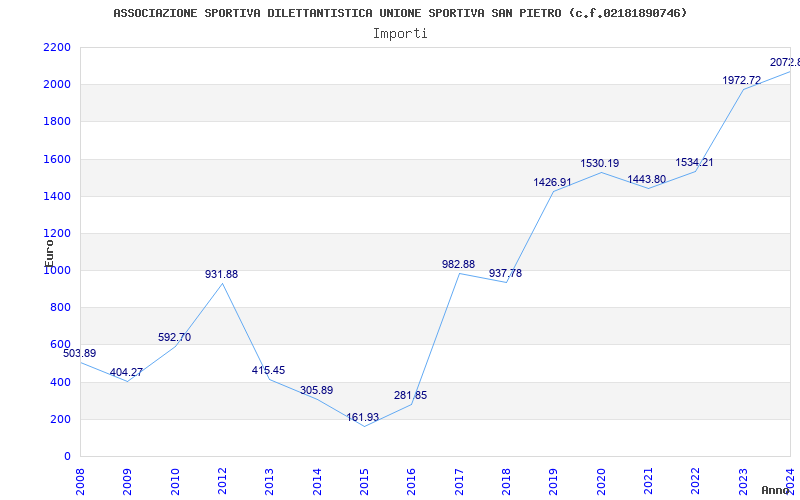This screenshot has height=500, width=800.
Task: Click the 2200 y-axis tick label
Action: (x=57, y=47)
